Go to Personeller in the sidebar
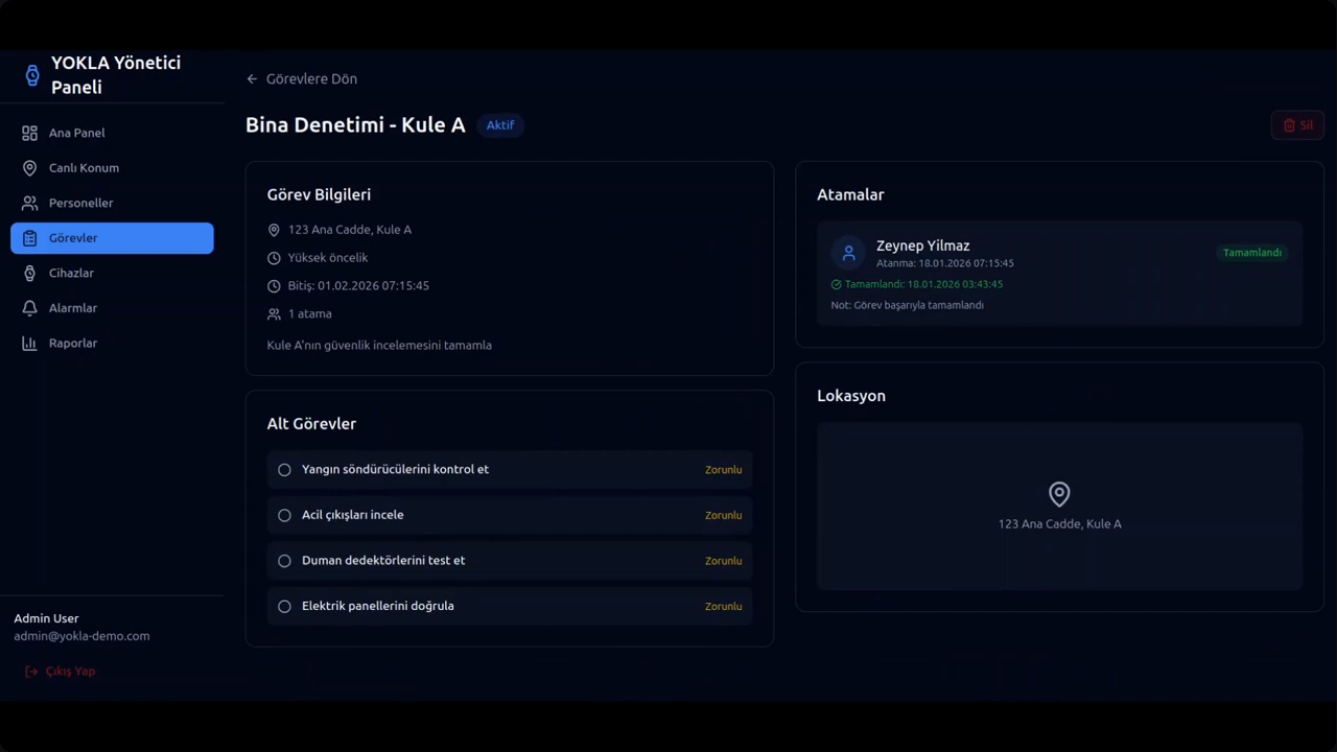The height and width of the screenshot is (752, 1337). [x=112, y=203]
